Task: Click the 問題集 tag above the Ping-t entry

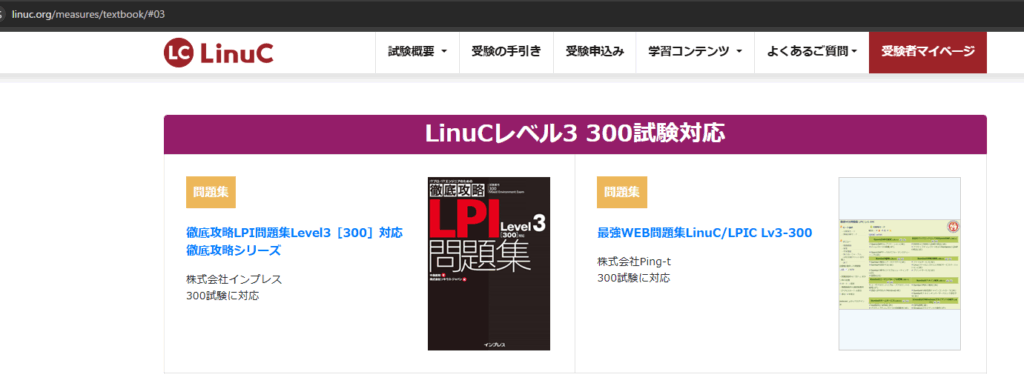Action: click(622, 192)
